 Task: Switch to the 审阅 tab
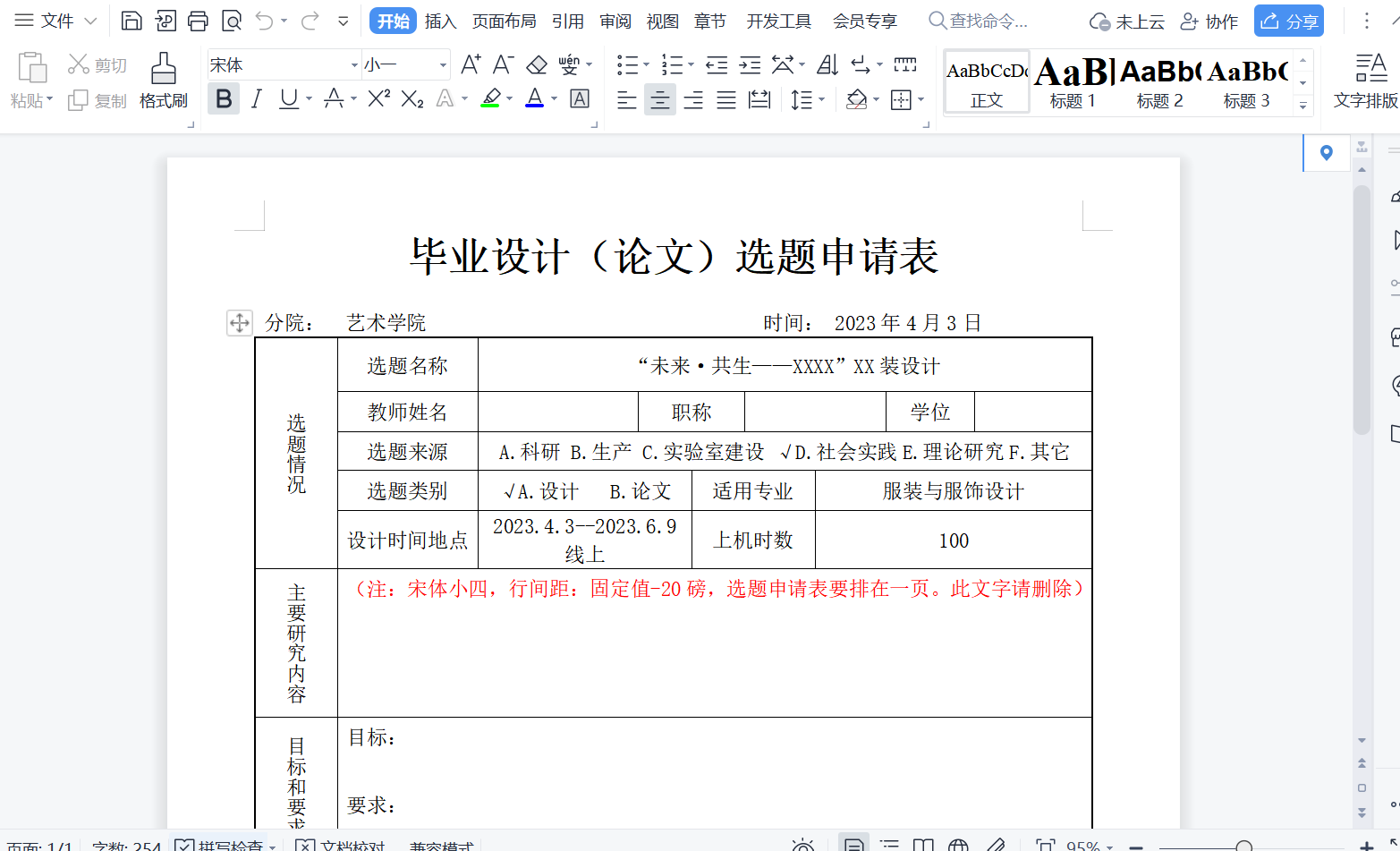click(x=615, y=21)
